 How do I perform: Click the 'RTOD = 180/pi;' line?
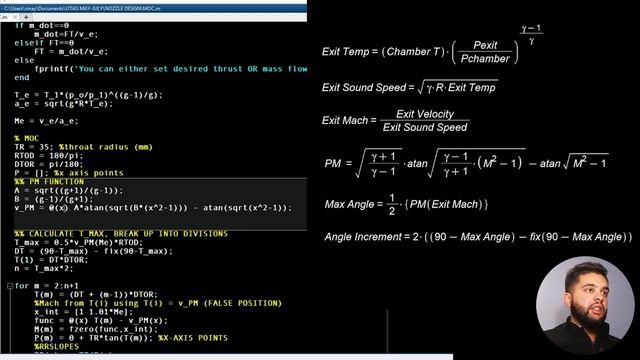(x=49, y=156)
